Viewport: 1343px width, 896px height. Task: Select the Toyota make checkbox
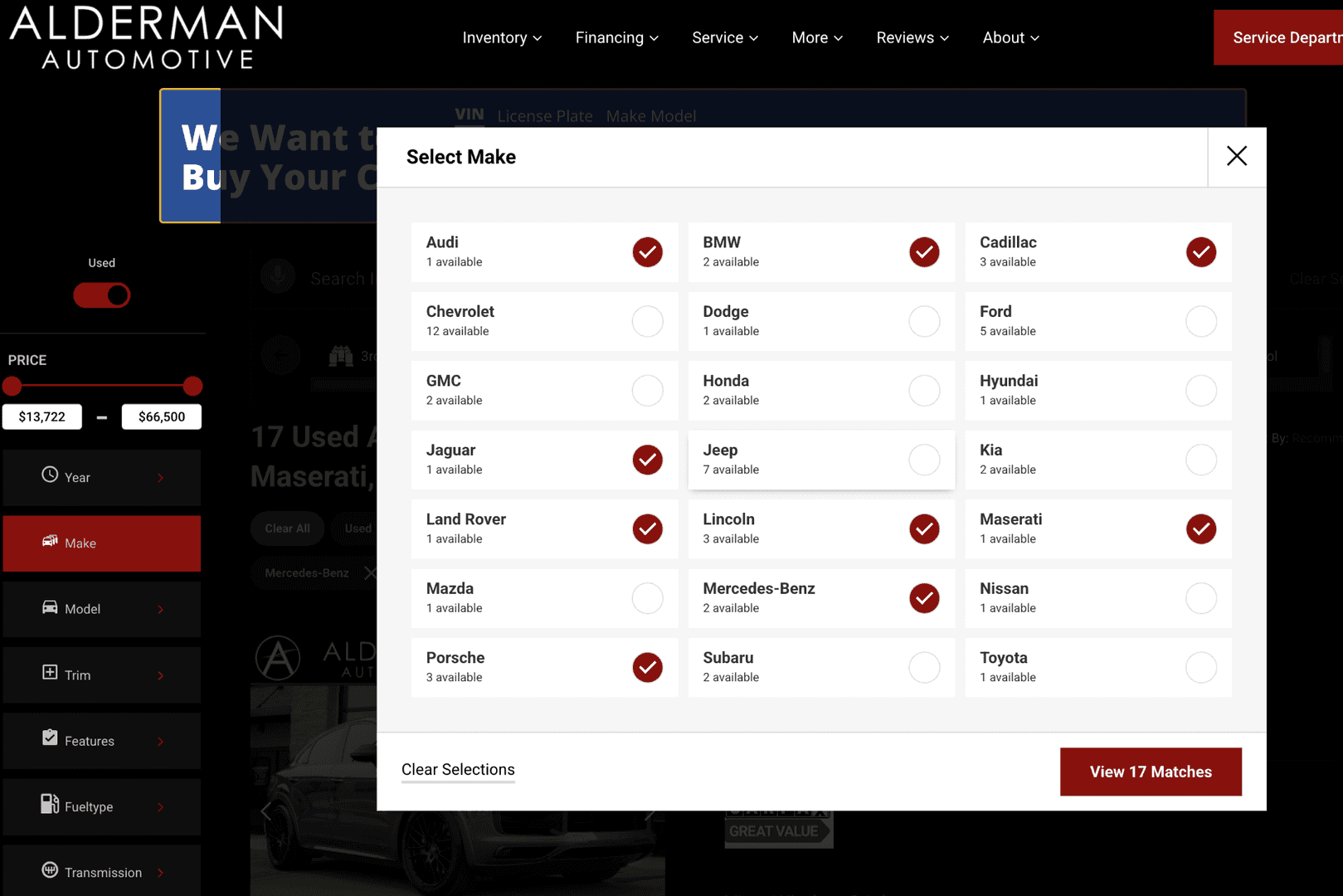1201,667
